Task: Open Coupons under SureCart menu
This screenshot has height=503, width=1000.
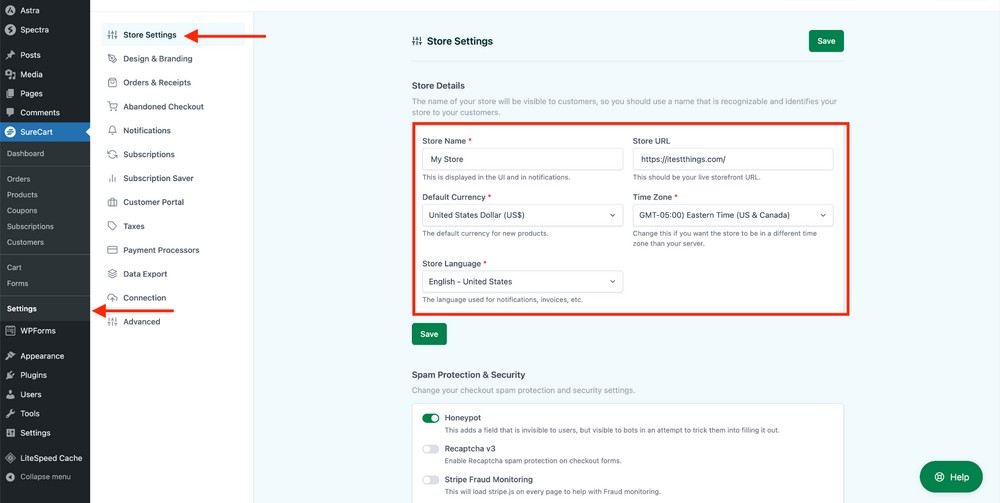Action: coord(22,210)
